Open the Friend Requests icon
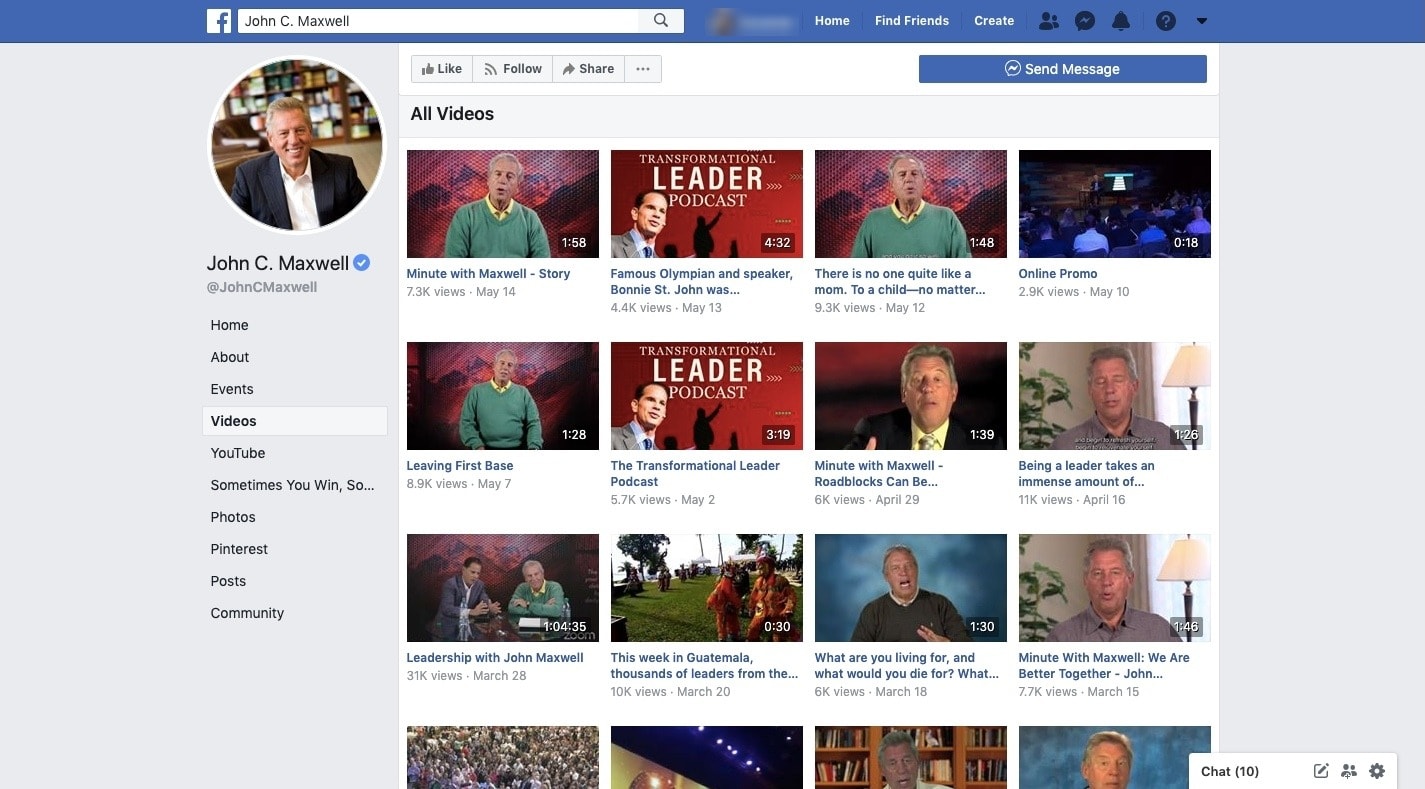 [x=1049, y=21]
